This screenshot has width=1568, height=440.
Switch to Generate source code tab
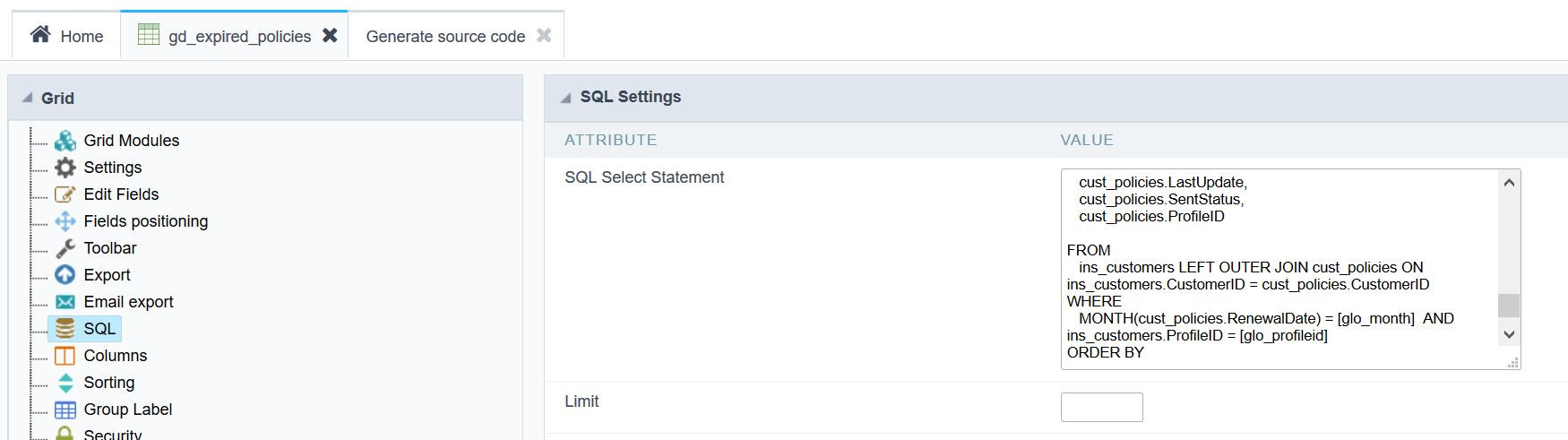click(445, 37)
